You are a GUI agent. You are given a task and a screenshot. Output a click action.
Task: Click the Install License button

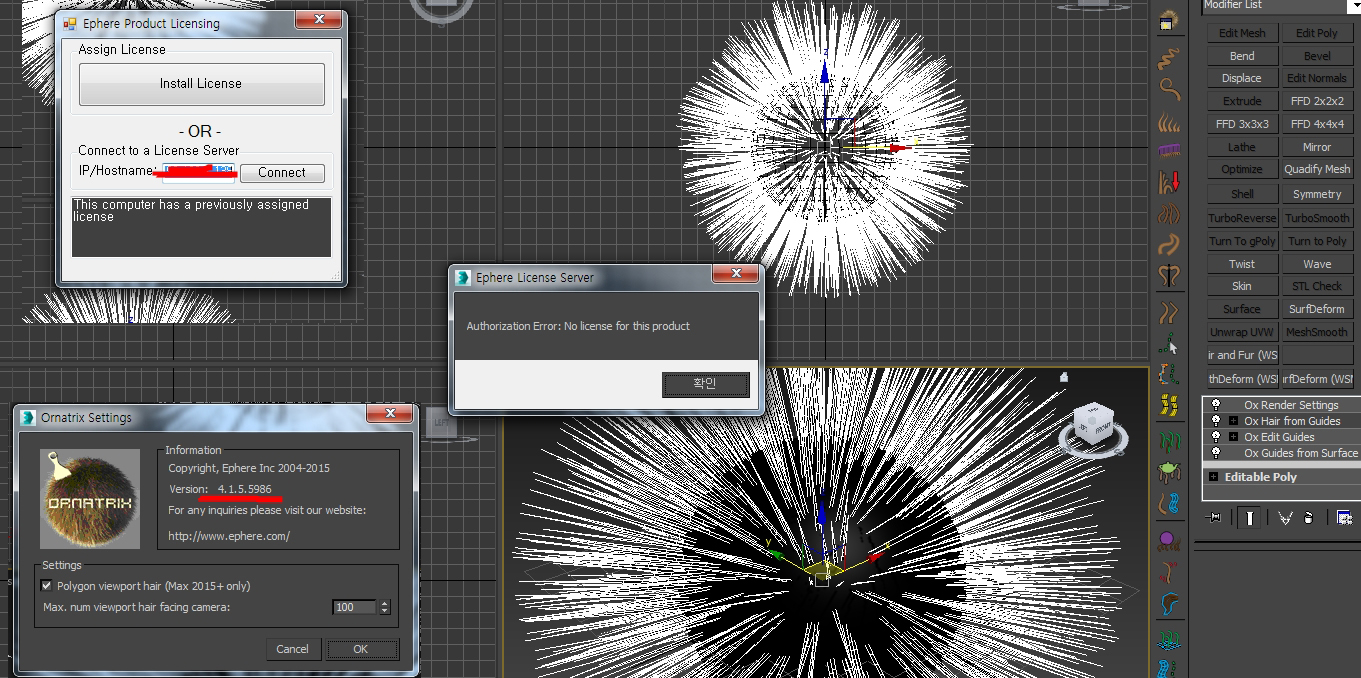(201, 84)
